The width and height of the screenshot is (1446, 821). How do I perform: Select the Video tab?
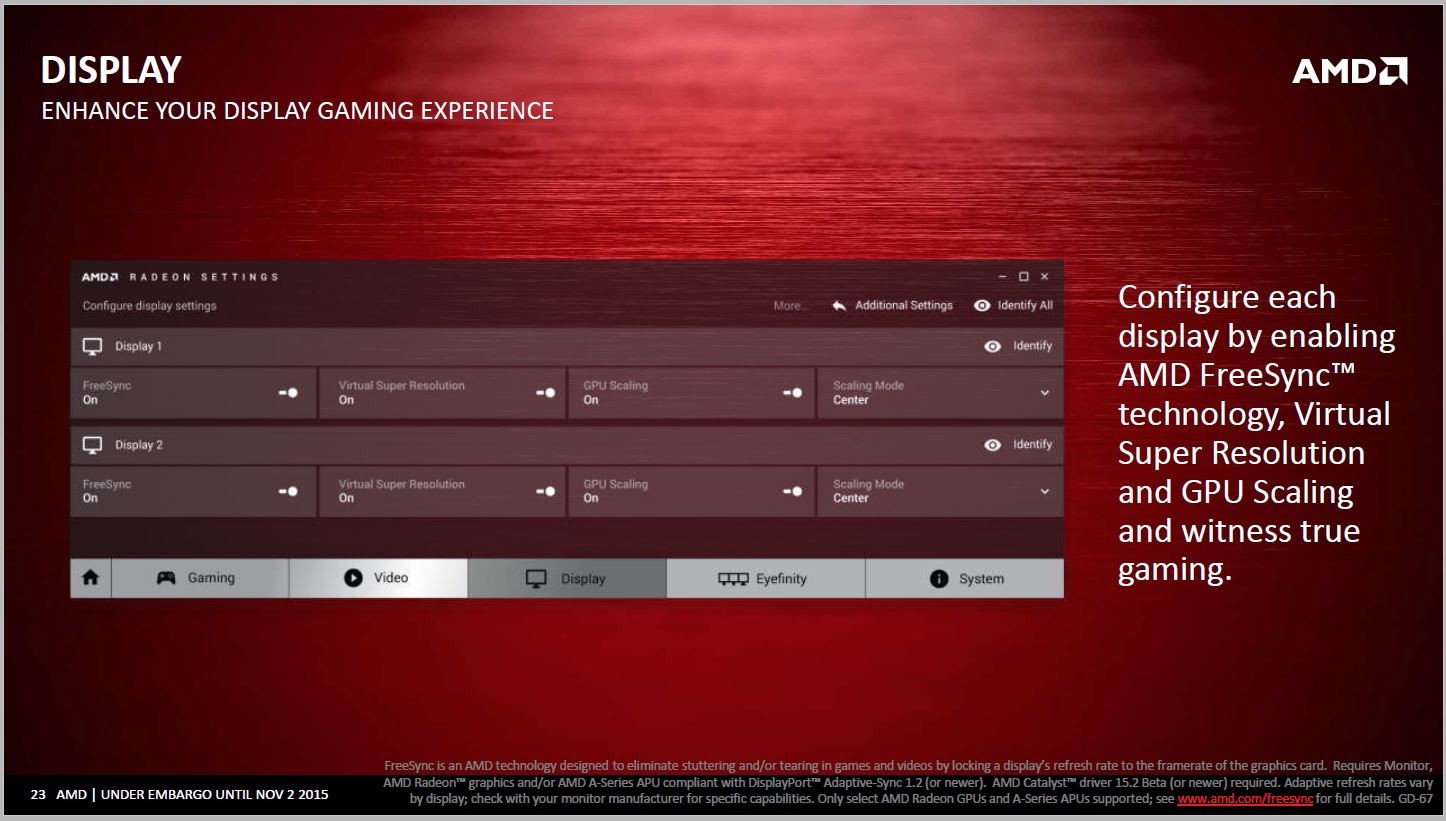[x=377, y=578]
